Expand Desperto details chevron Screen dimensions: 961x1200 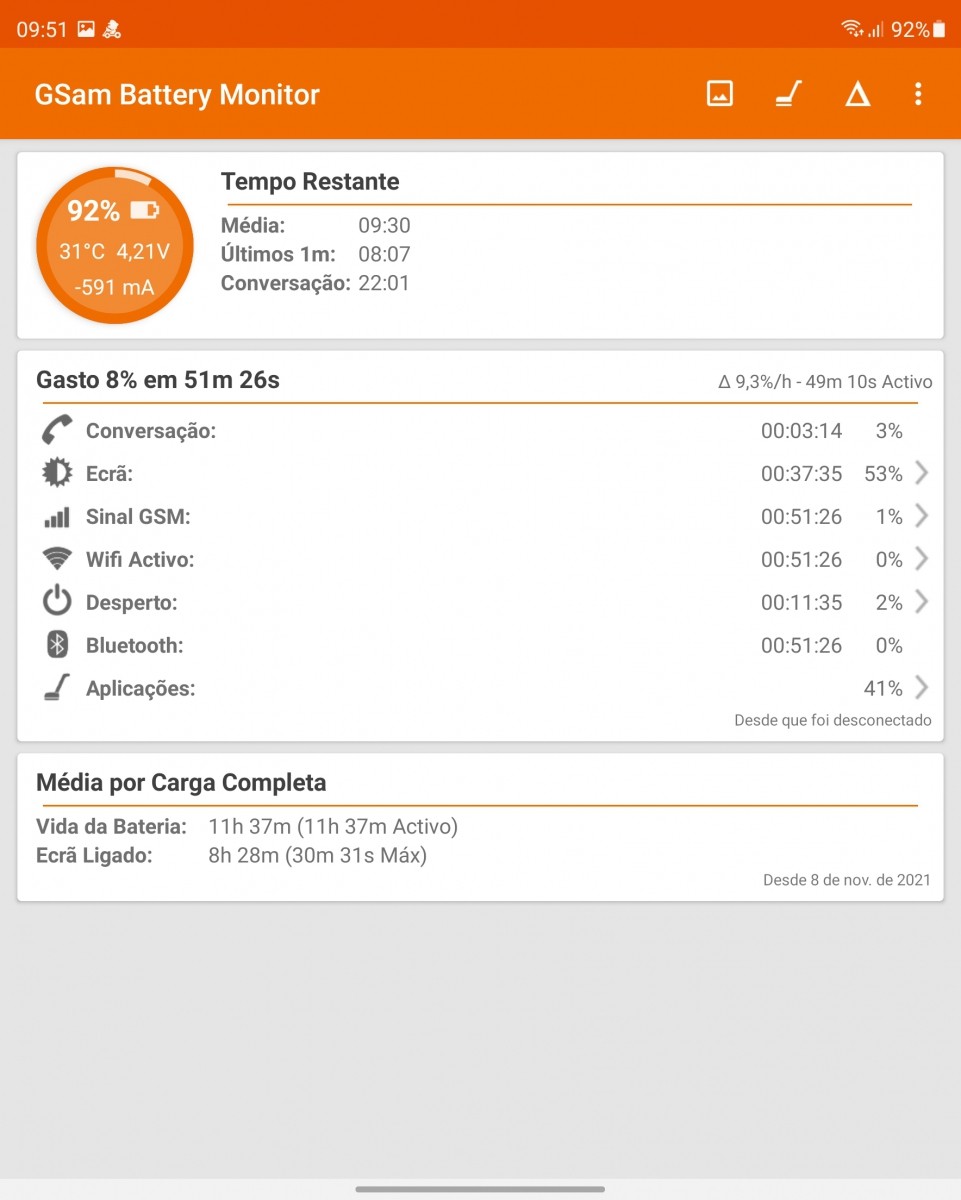click(921, 602)
